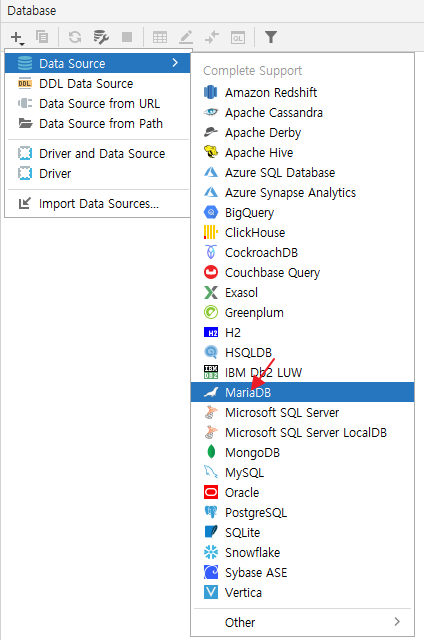Select Sybase ASE data source
The height and width of the screenshot is (640, 424).
coord(302,573)
